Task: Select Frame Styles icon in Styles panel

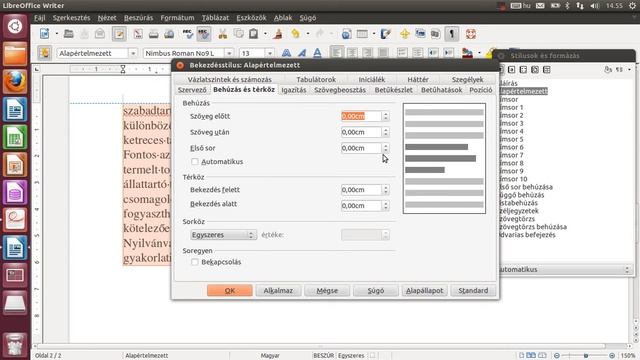Action: [x=523, y=70]
